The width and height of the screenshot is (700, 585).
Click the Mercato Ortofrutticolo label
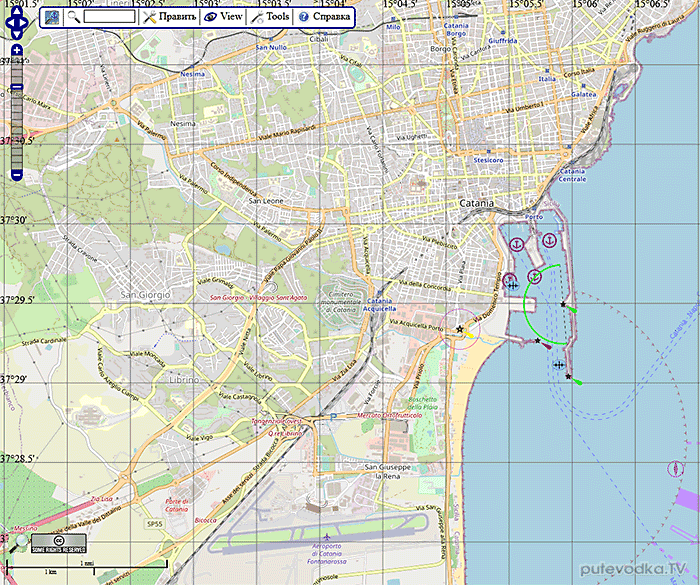(389, 416)
